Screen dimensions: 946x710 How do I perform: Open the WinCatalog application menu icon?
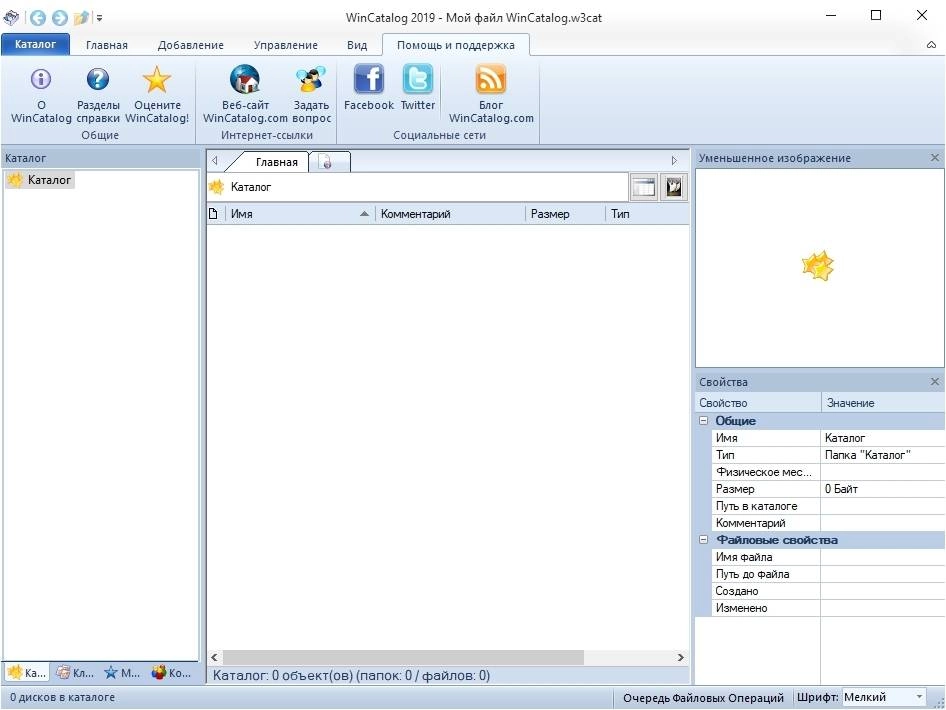[11, 17]
